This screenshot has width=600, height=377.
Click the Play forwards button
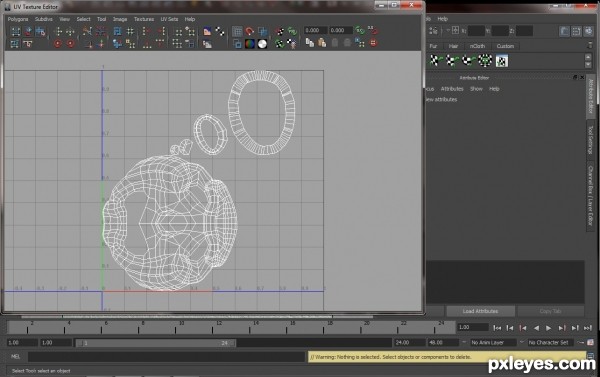pyautogui.click(x=548, y=328)
